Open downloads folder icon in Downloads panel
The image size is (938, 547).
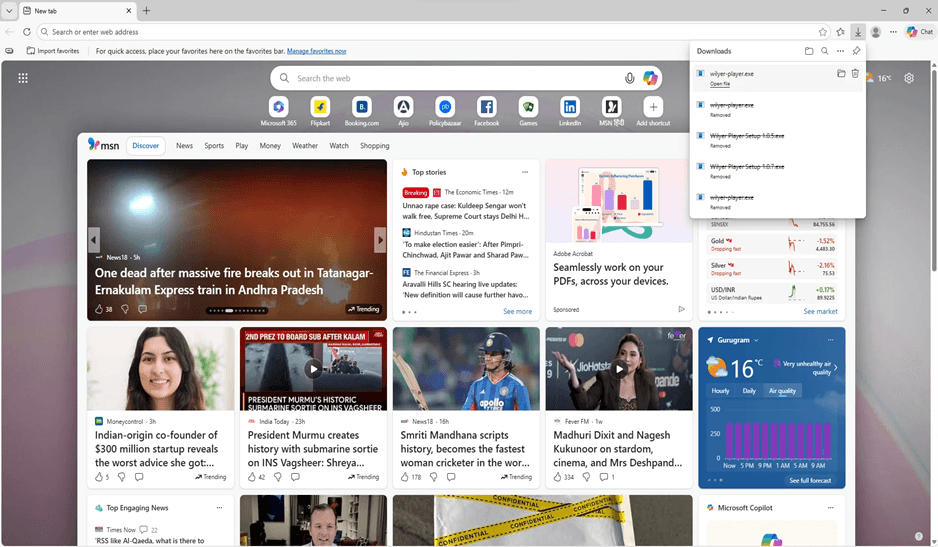pyautogui.click(x=809, y=51)
